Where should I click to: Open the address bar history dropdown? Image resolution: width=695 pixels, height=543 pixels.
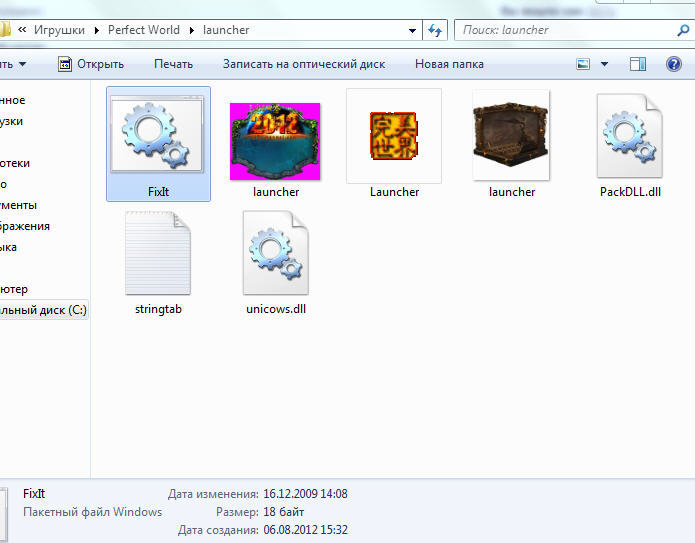(x=413, y=30)
